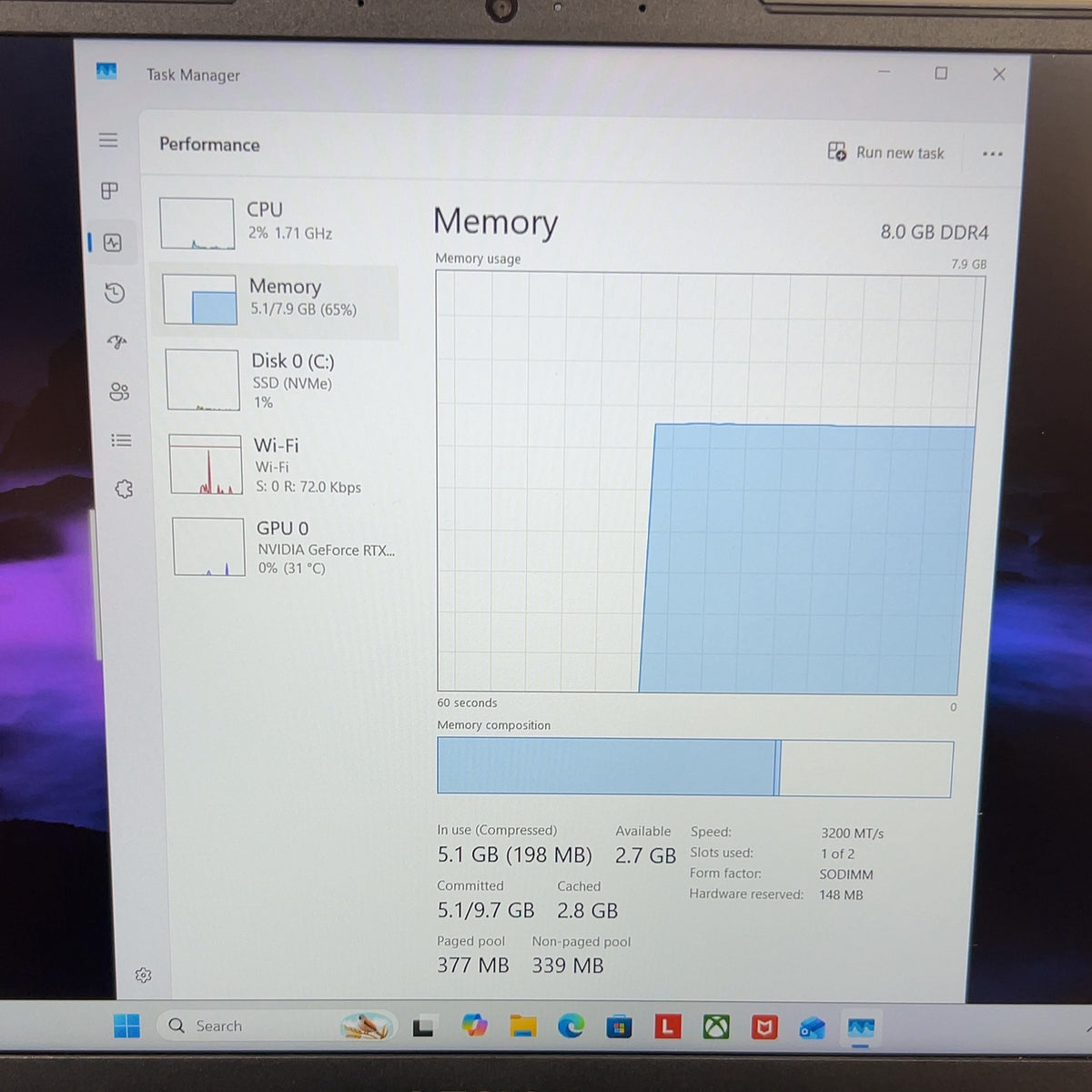Open the Windows Start menu
1092x1092 pixels.
coord(126,1026)
